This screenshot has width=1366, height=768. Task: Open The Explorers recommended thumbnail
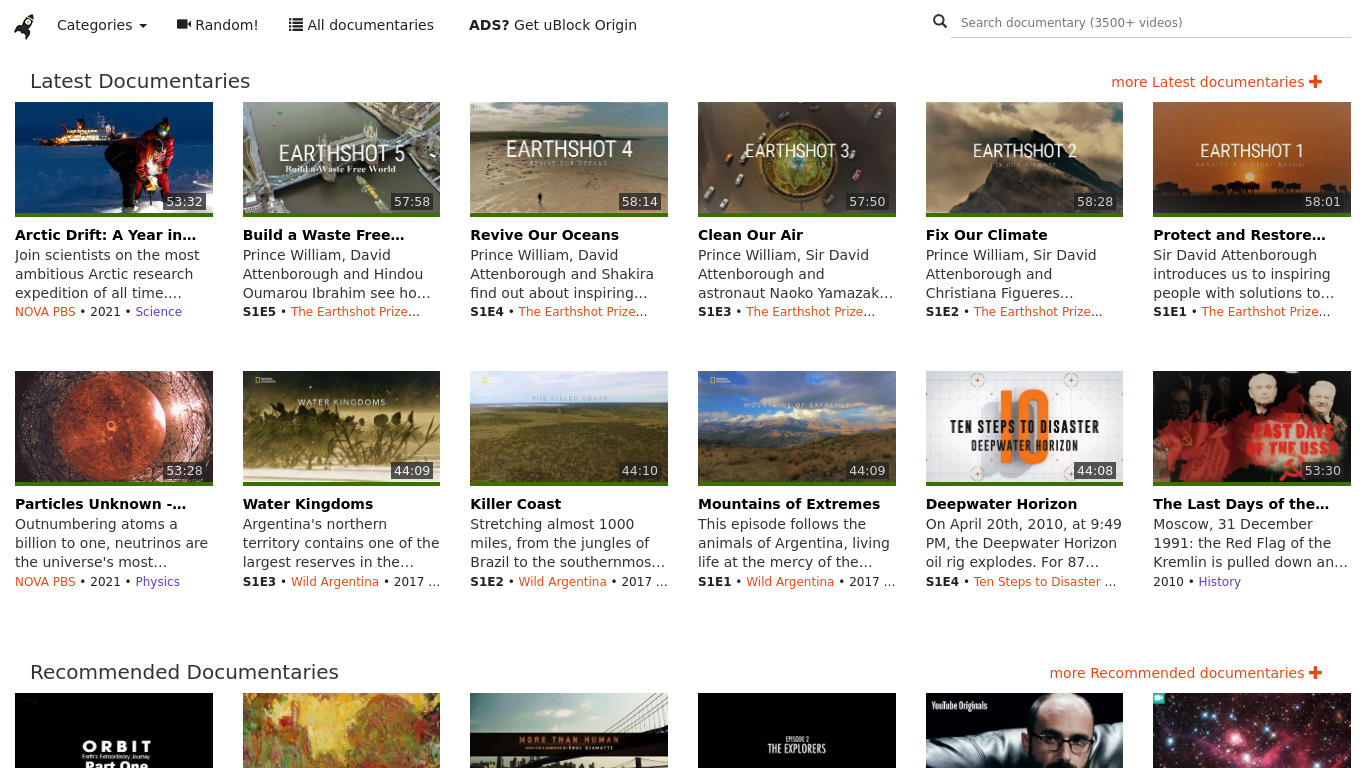pyautogui.click(x=797, y=731)
